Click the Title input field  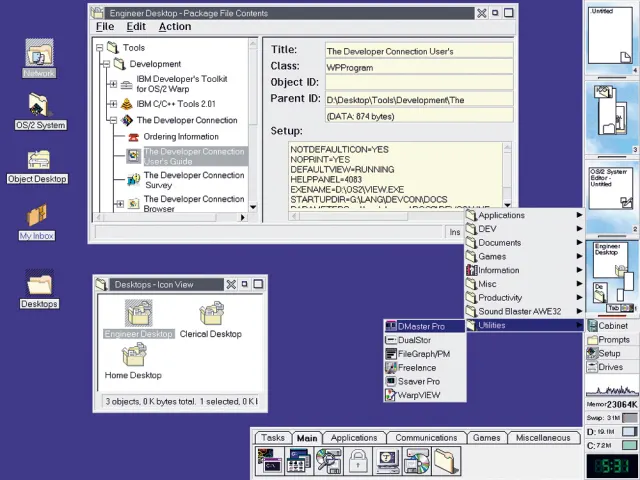(419, 51)
